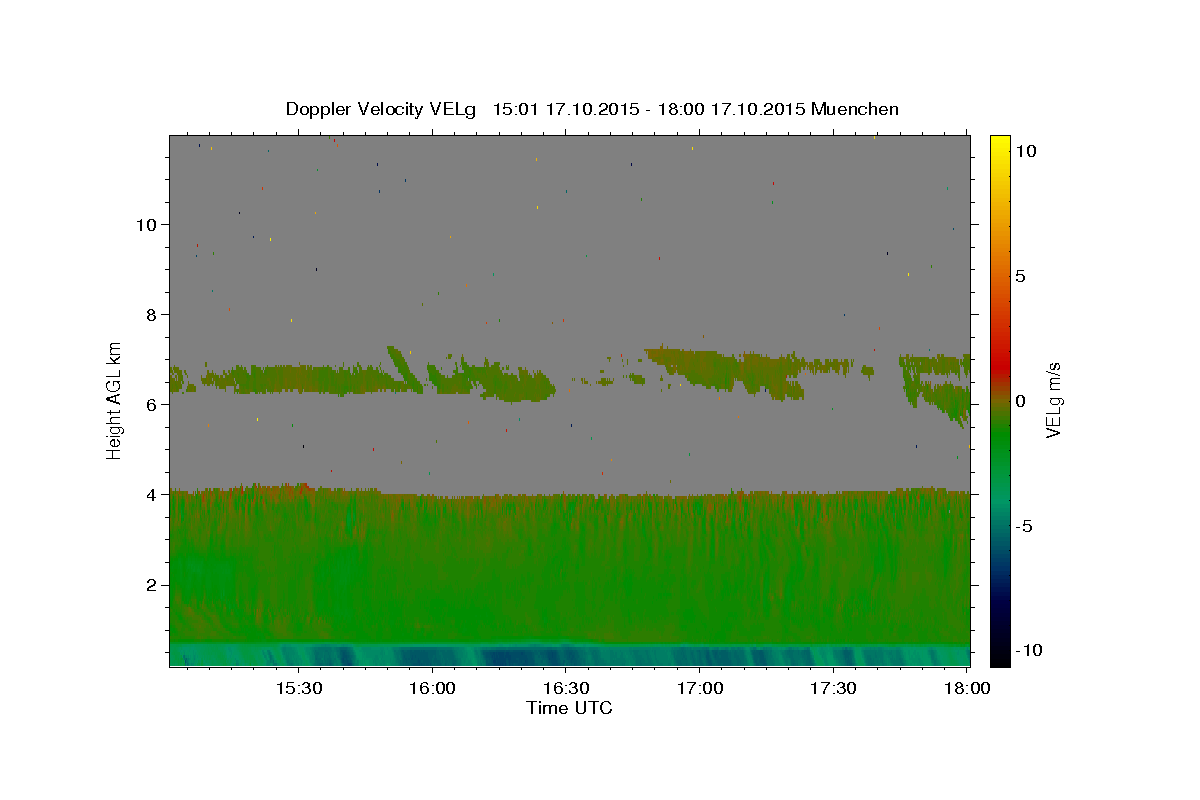Screen dimensions: 1200x800
Task: Click the height axis label 4
Action: [x=152, y=495]
